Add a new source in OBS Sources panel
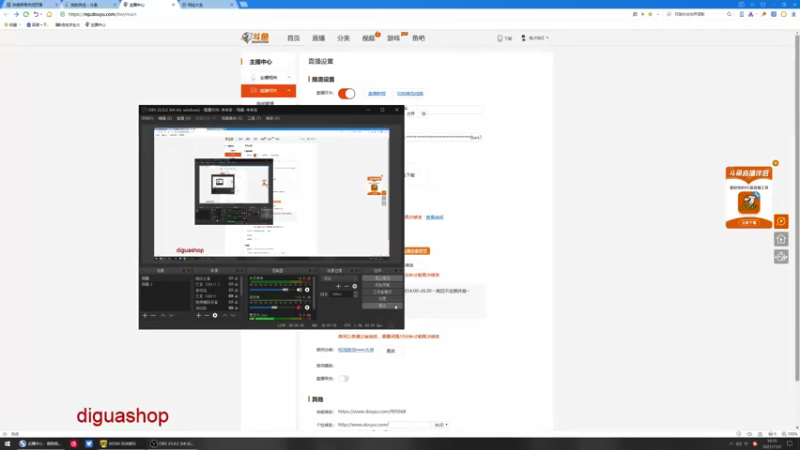The height and width of the screenshot is (450, 800). pos(198,315)
